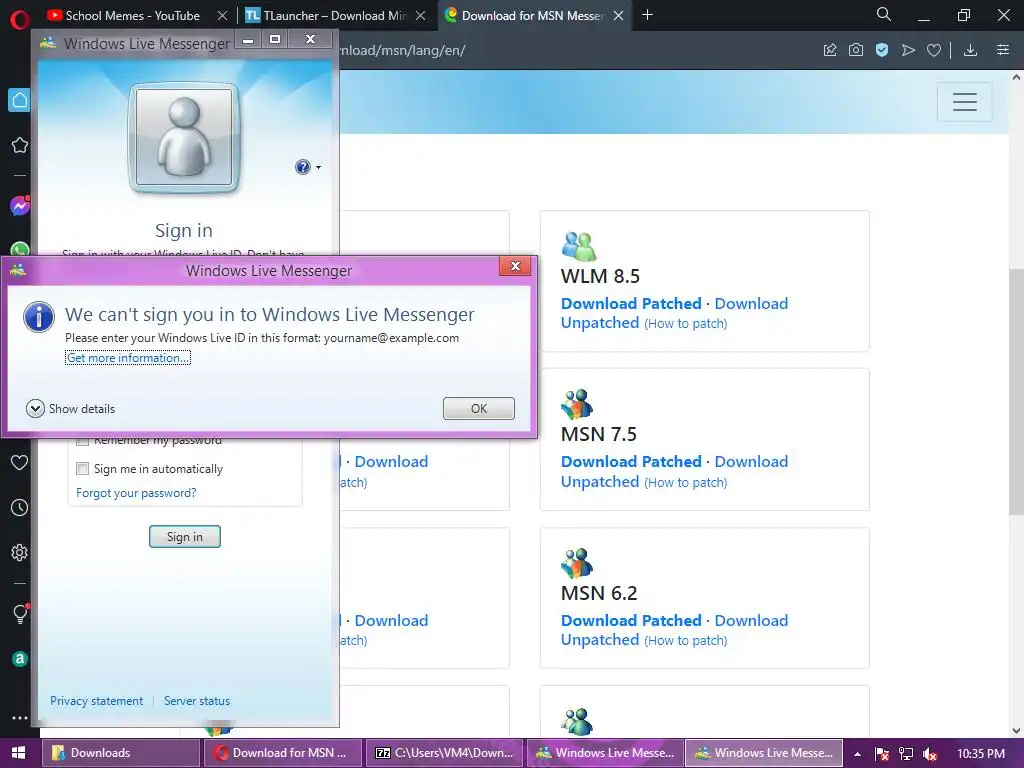Click the Action Center flag tray icon
The height and width of the screenshot is (768, 1024).
(x=882, y=754)
